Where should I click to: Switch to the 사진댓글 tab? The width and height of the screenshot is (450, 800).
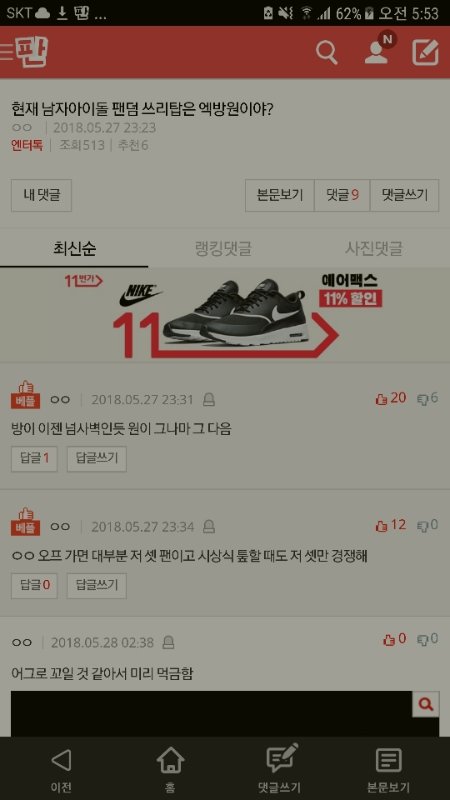point(373,249)
